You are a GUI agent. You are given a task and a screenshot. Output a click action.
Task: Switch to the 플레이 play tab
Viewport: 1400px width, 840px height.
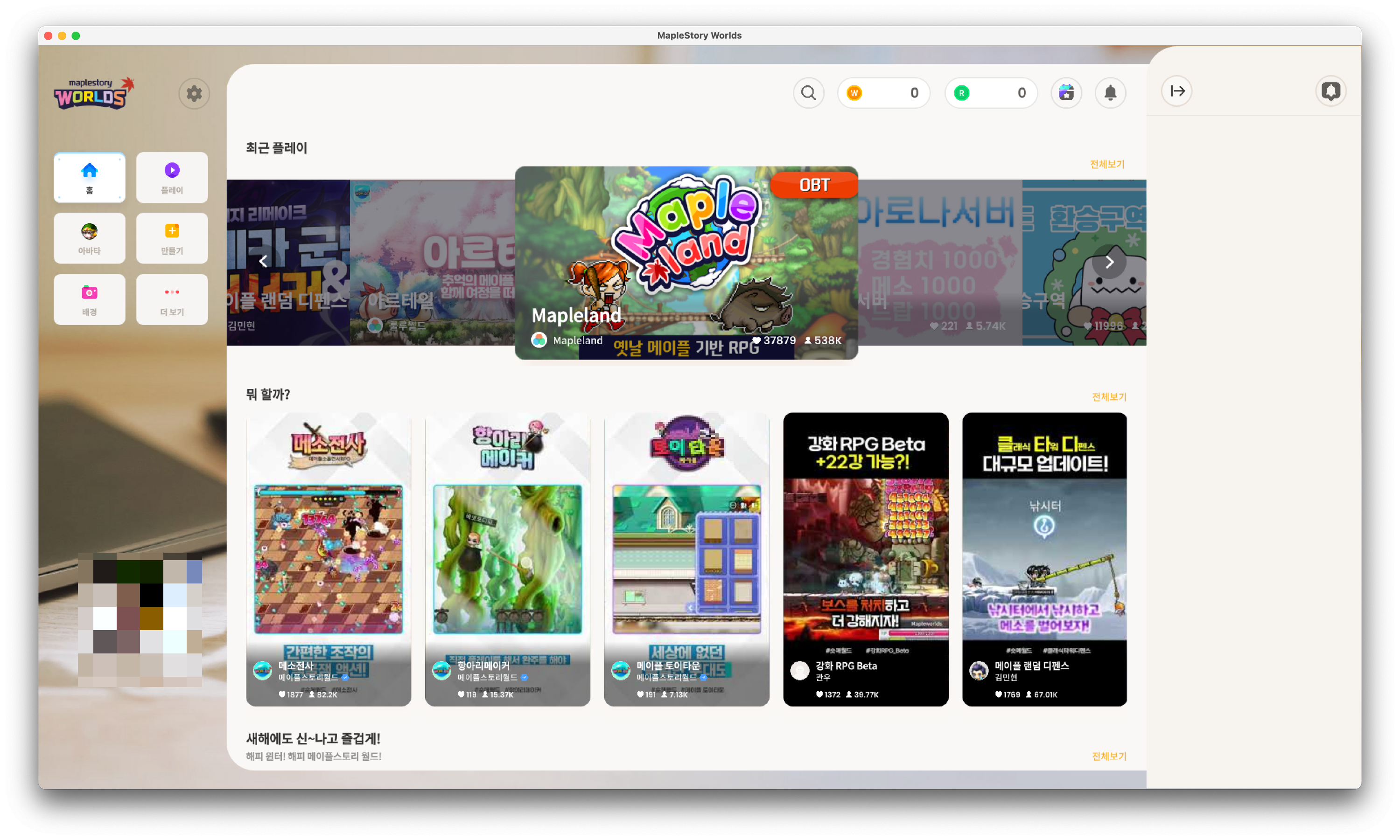click(172, 178)
